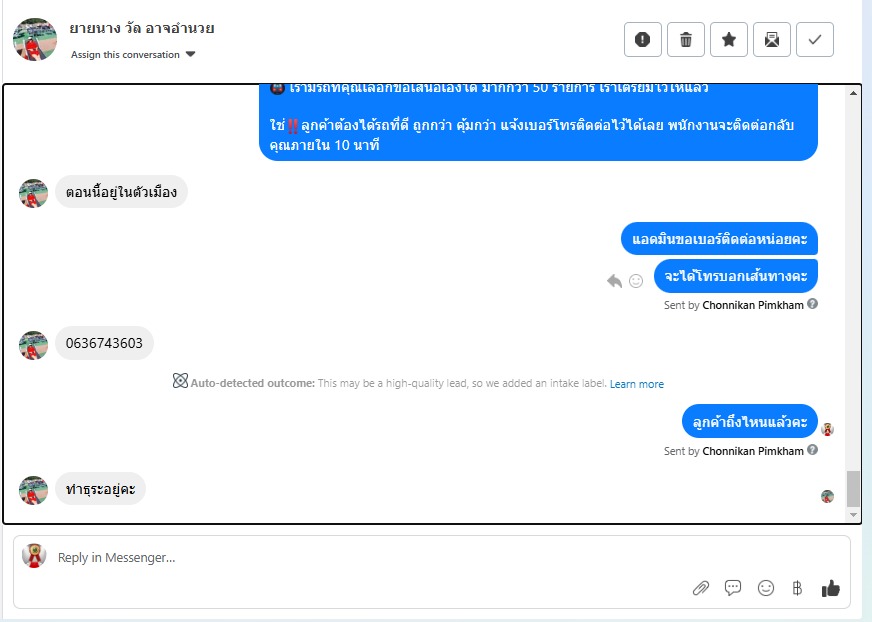Mark conversation as spam with exclamation icon
Image resolution: width=872 pixels, height=622 pixels.
pyautogui.click(x=642, y=40)
